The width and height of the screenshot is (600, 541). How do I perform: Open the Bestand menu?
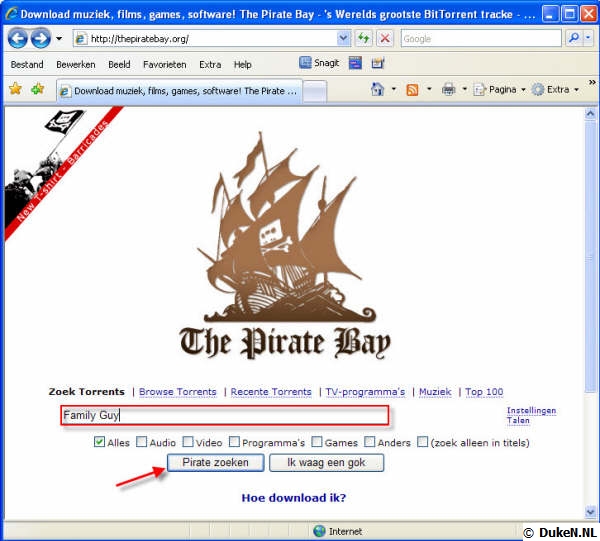coord(27,65)
